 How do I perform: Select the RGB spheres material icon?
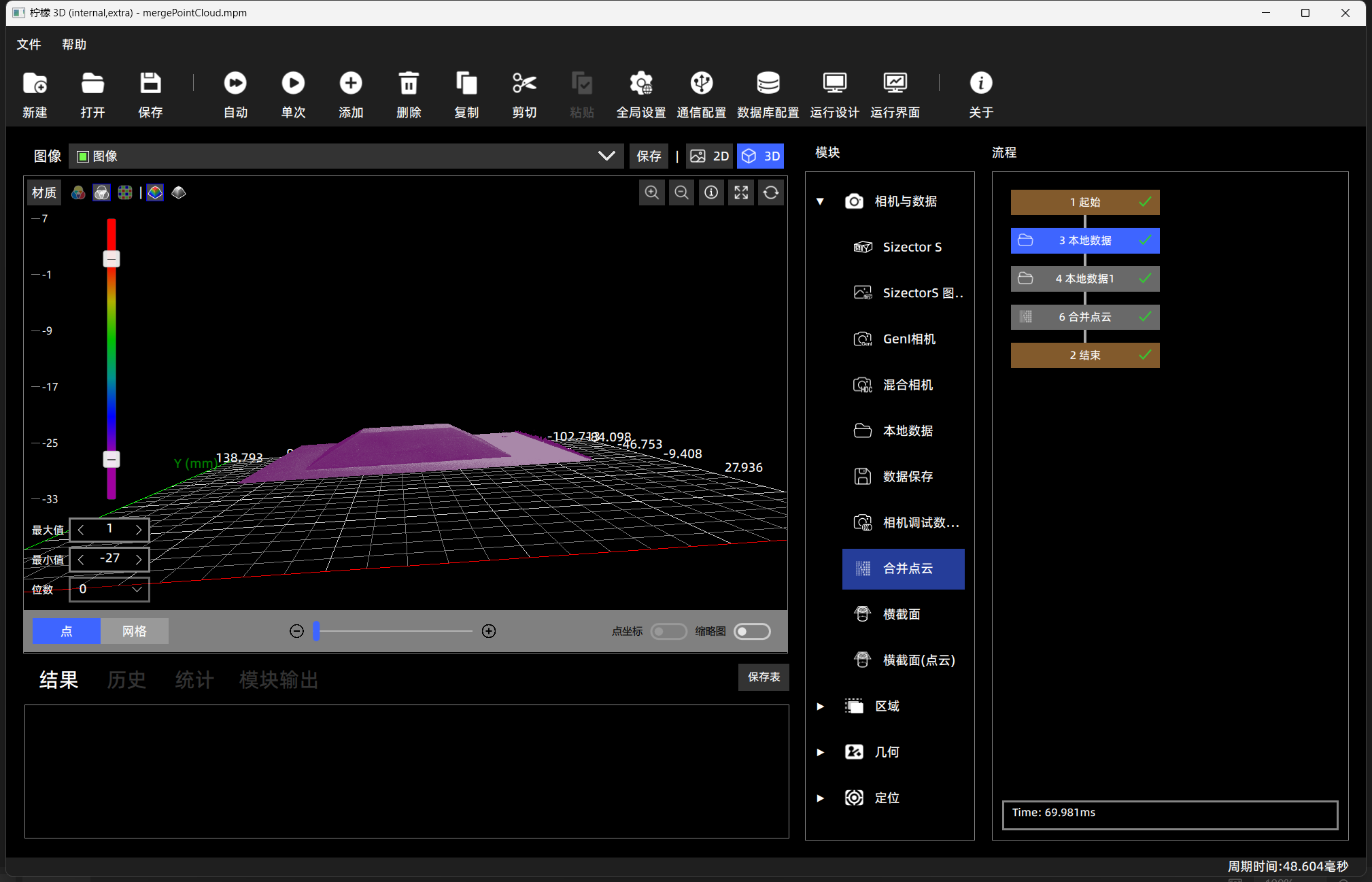[78, 193]
